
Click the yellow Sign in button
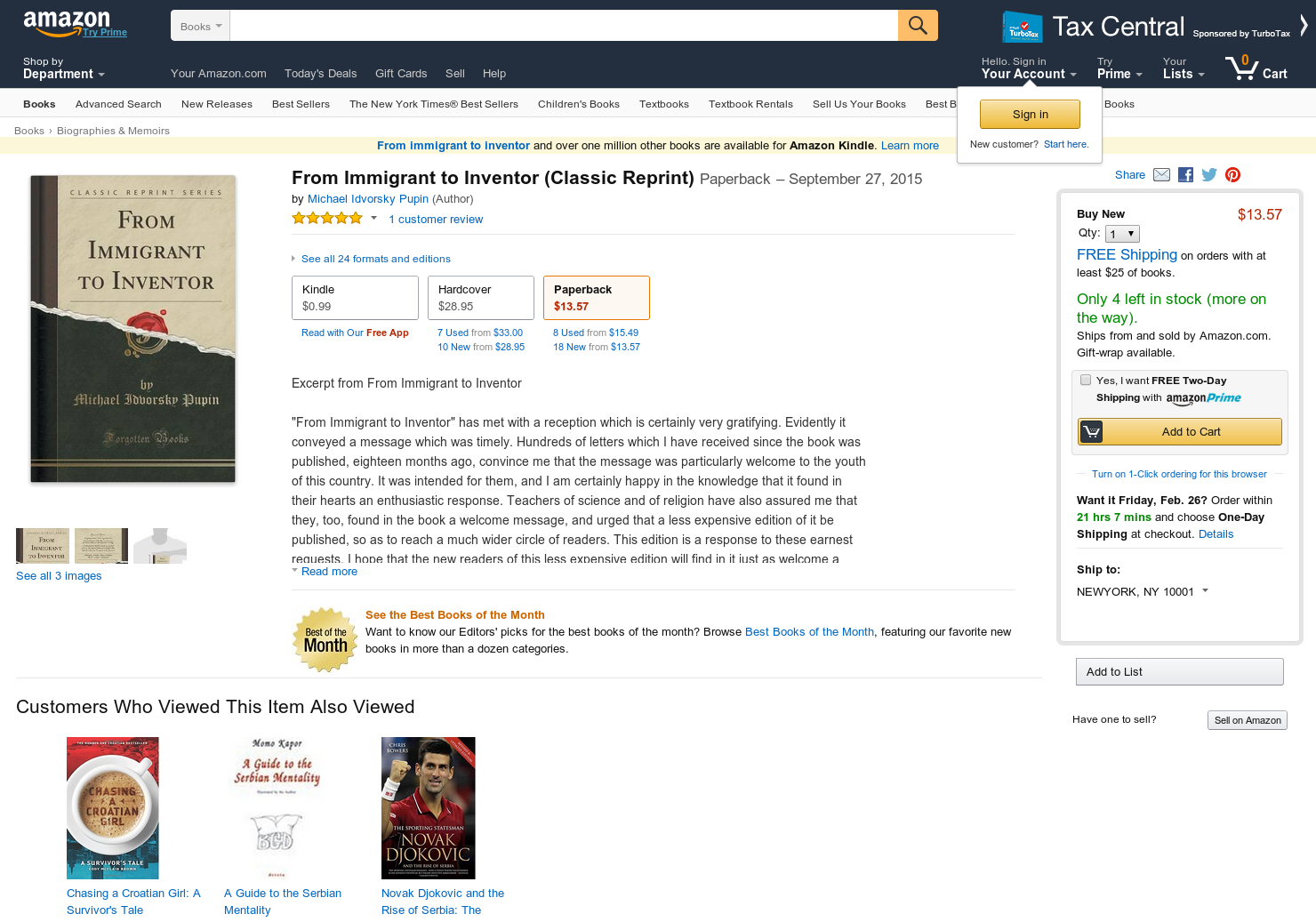1030,115
